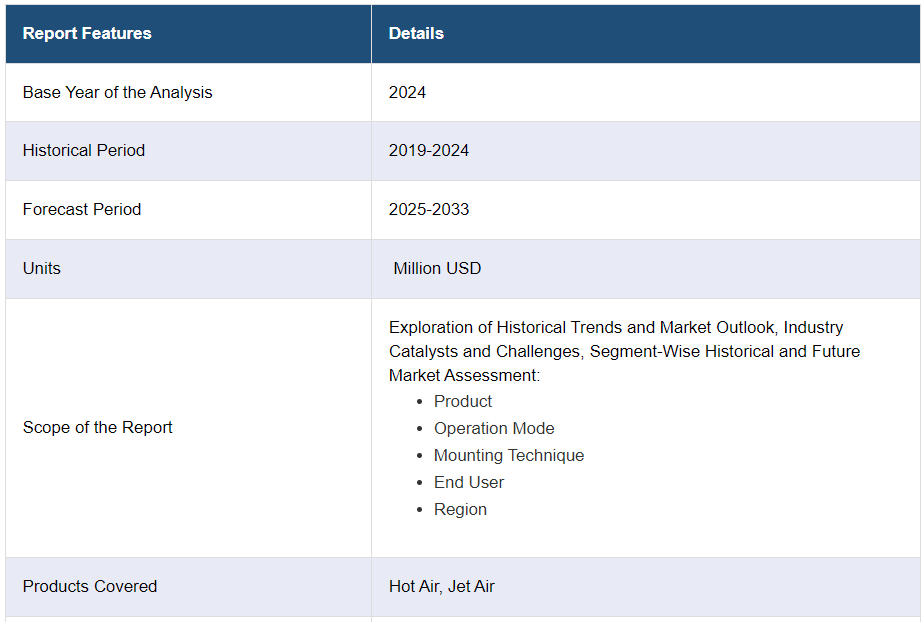
Task: Select the Forecast Period row label
Action: pyautogui.click(x=82, y=209)
